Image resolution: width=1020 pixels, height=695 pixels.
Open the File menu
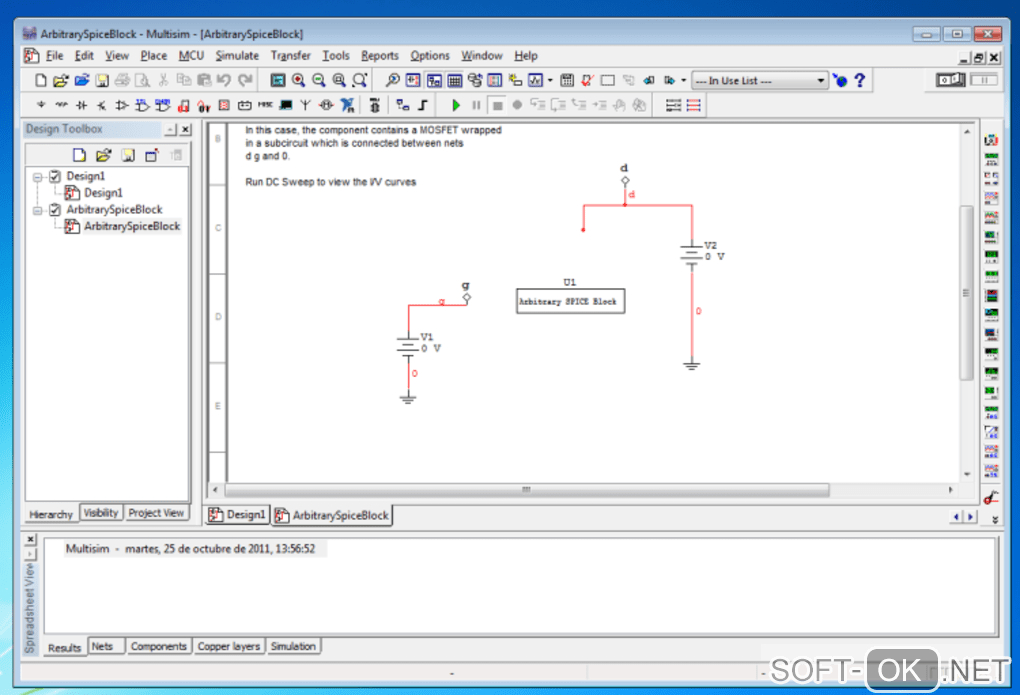[54, 56]
